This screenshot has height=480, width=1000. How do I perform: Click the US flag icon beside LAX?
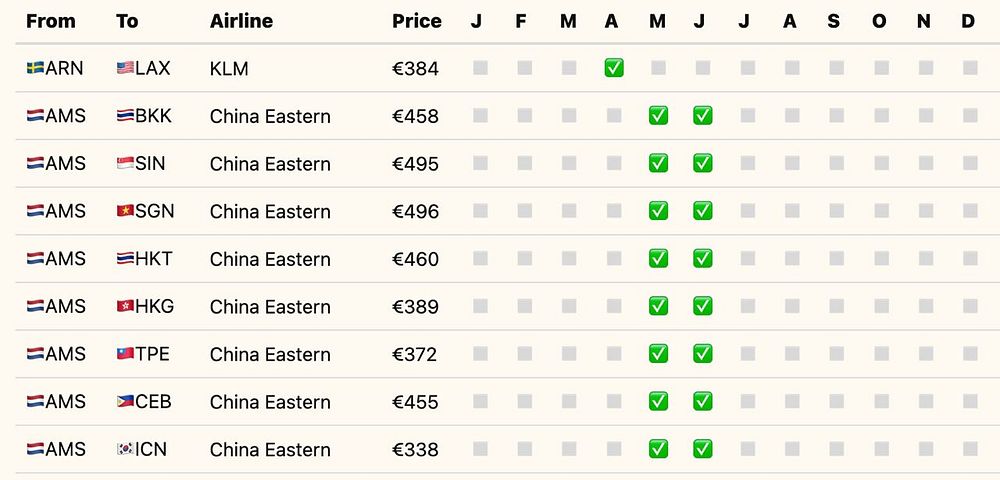[x=126, y=68]
